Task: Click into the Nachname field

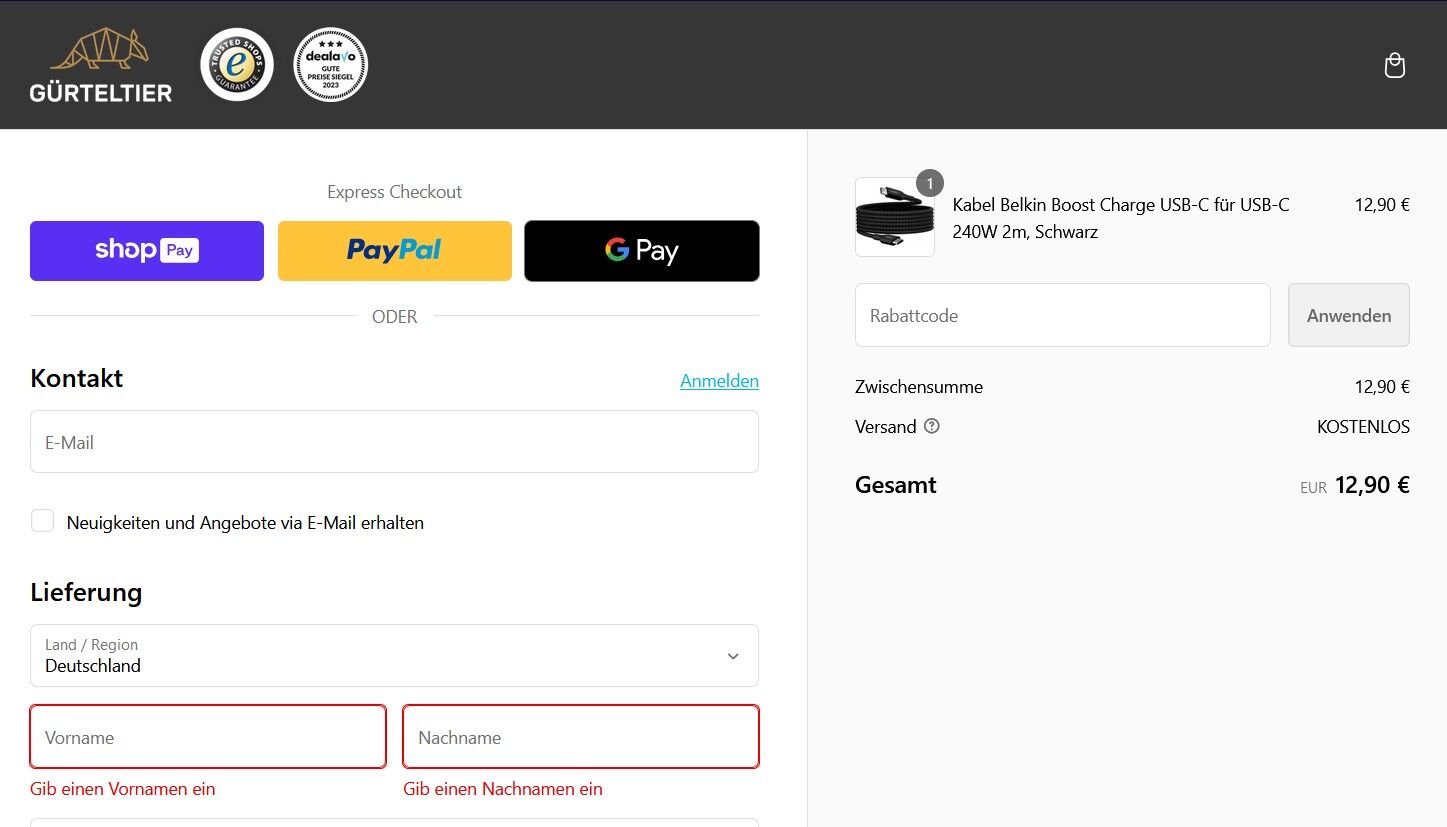Action: click(581, 737)
